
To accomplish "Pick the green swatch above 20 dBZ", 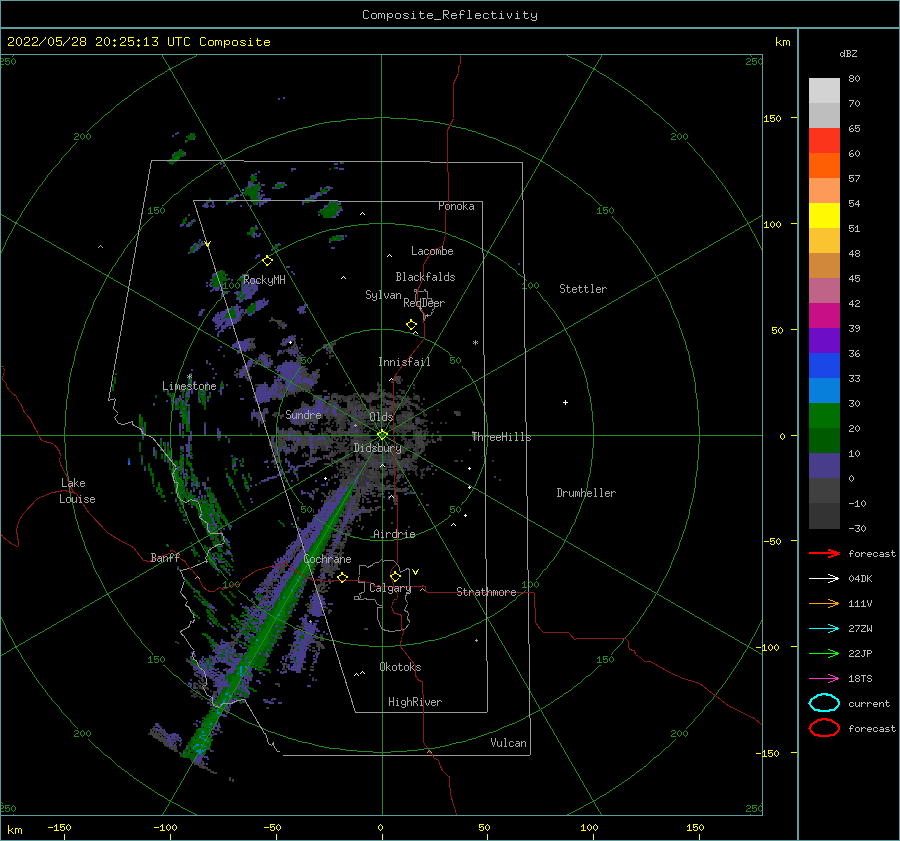I will tap(824, 416).
